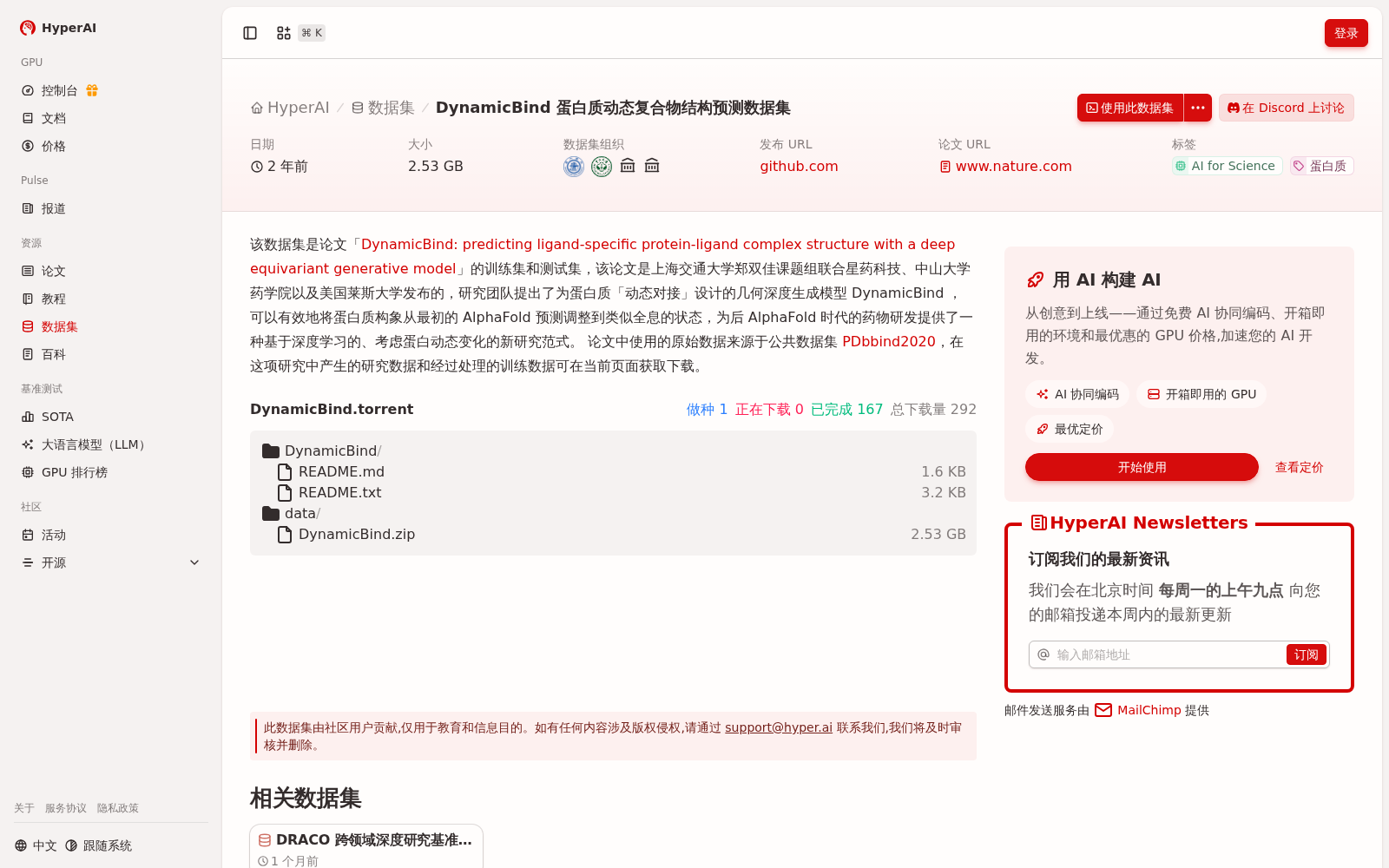
Task: Click the gift icon next to 控制台
Action: (x=92, y=90)
